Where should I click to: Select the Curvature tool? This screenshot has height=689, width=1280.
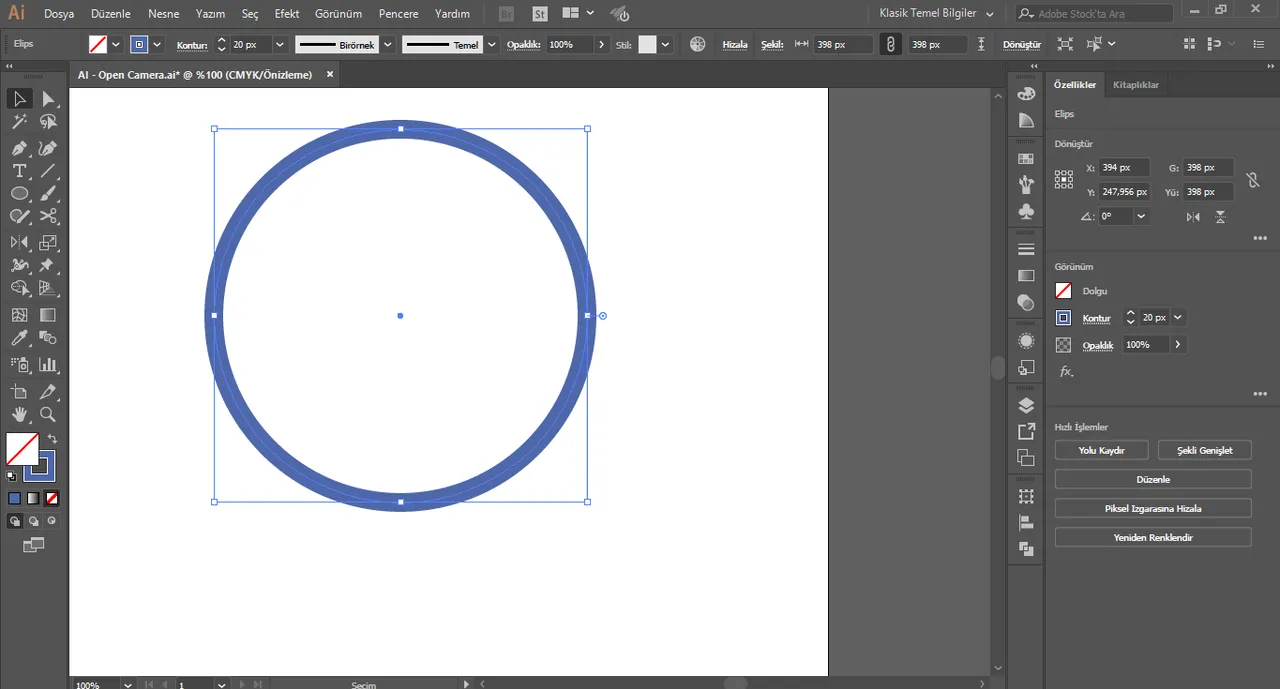[48, 148]
